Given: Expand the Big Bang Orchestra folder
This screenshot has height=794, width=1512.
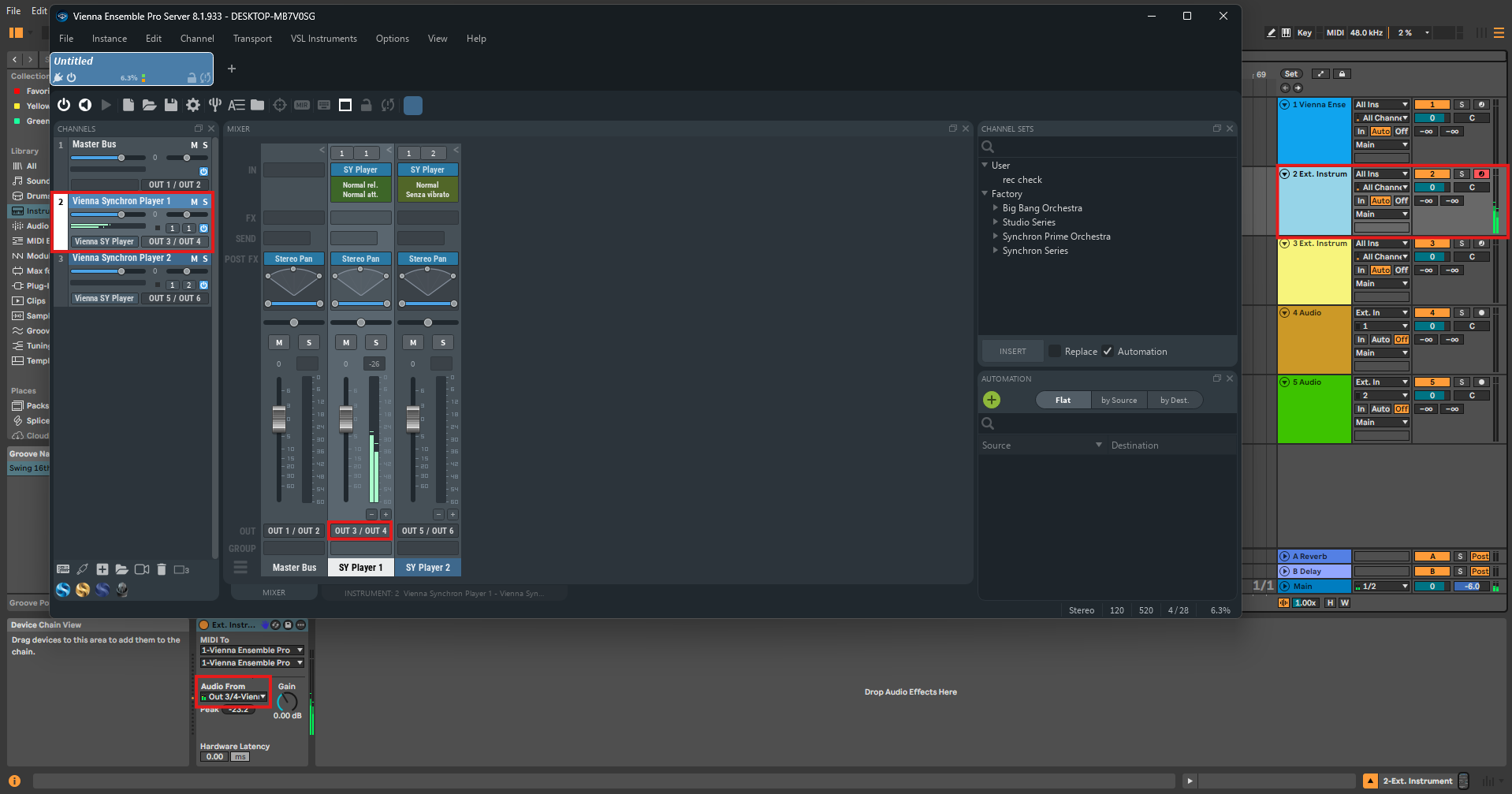Looking at the screenshot, I should [996, 208].
